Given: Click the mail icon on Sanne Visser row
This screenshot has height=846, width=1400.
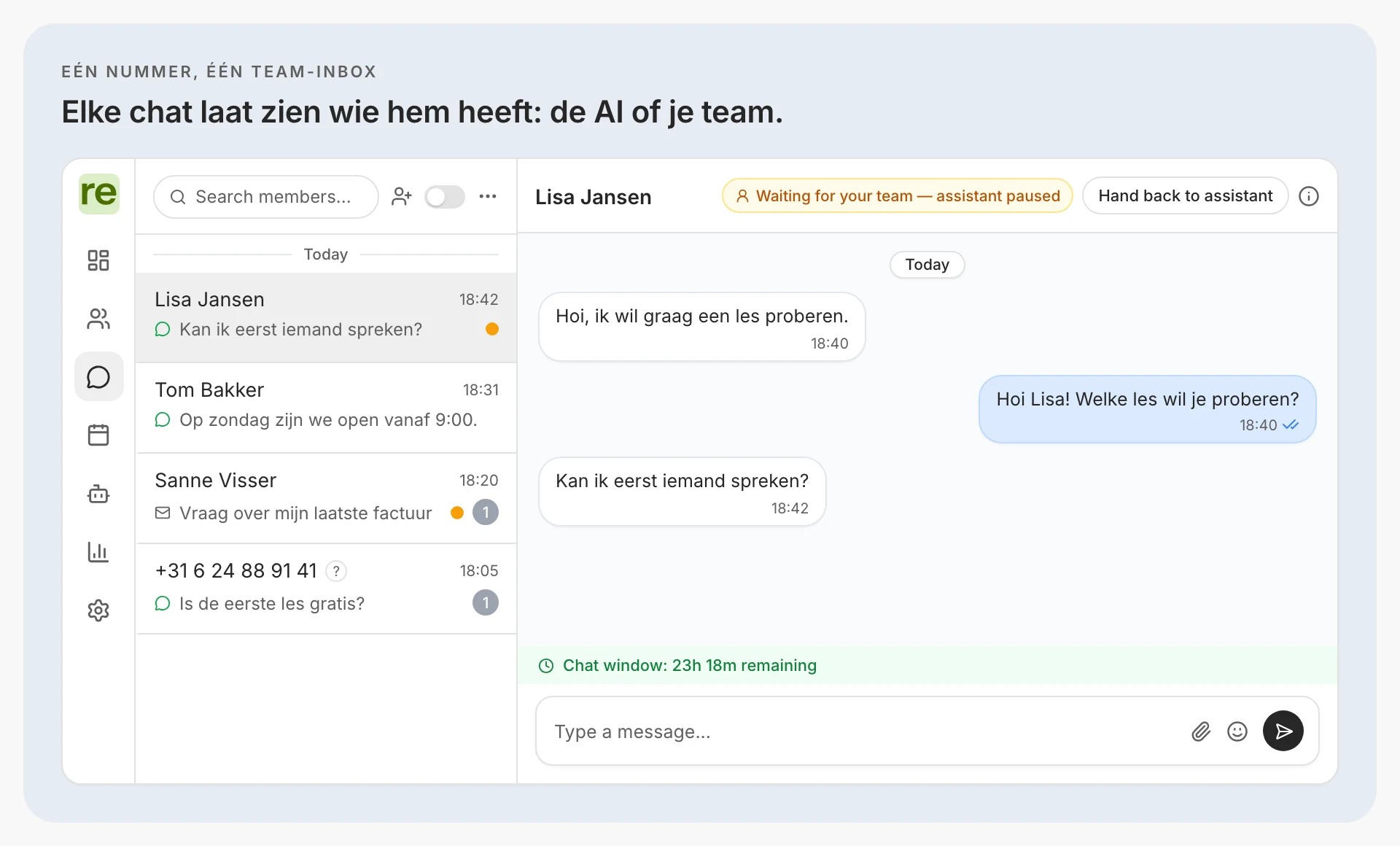Looking at the screenshot, I should [163, 513].
